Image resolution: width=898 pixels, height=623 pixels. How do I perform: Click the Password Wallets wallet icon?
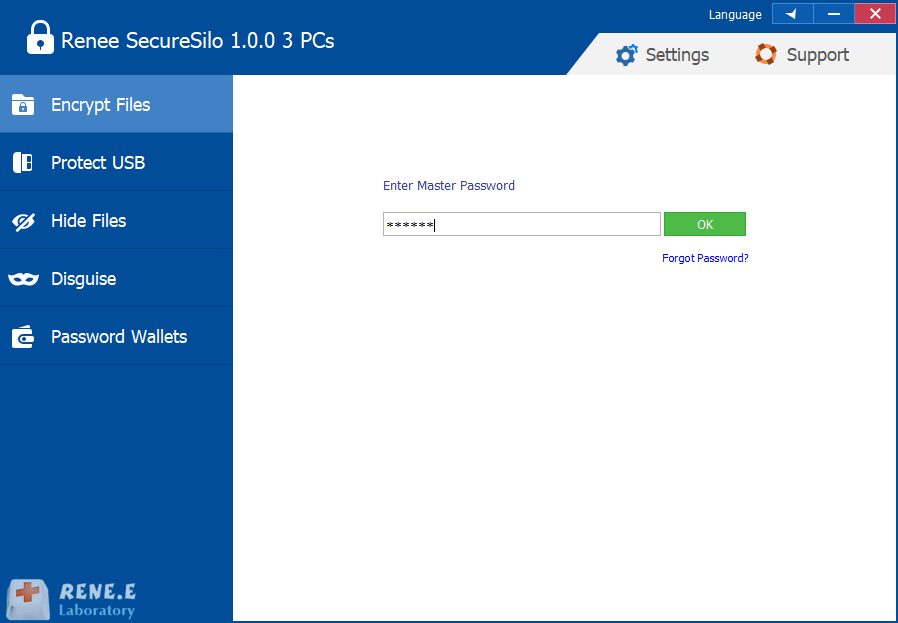23,337
